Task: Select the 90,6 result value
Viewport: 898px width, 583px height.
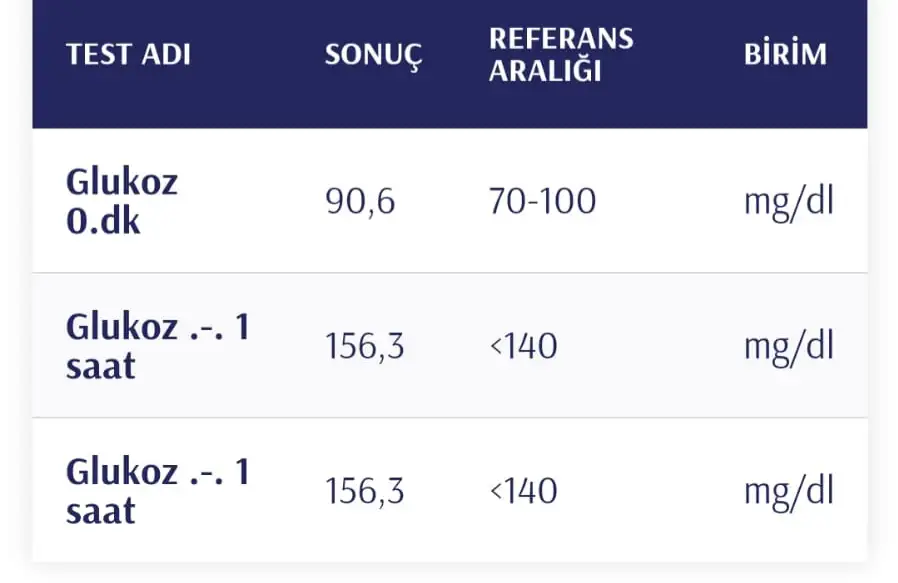Action: (360, 202)
